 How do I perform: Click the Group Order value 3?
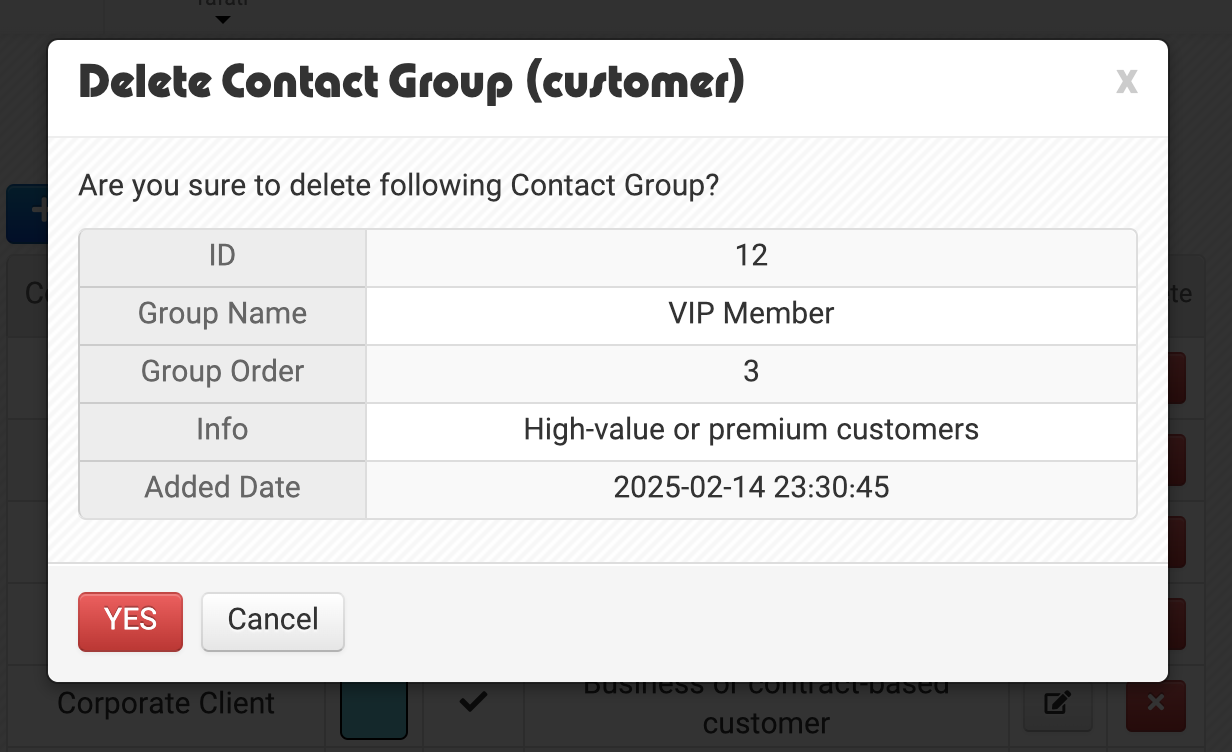(751, 372)
